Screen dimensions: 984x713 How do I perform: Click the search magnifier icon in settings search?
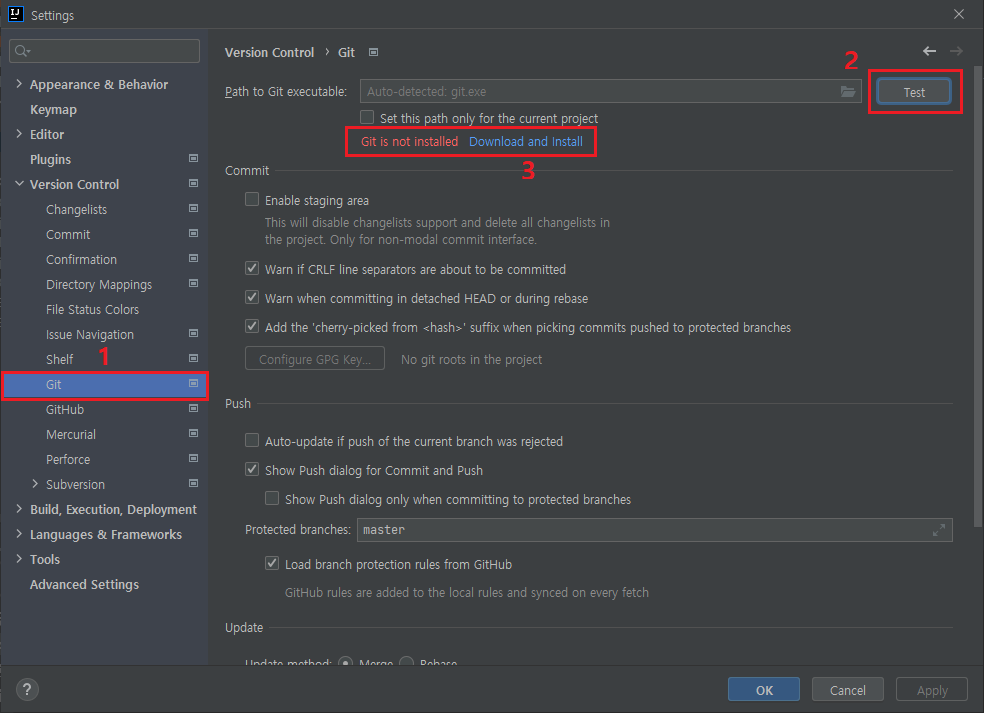point(22,51)
